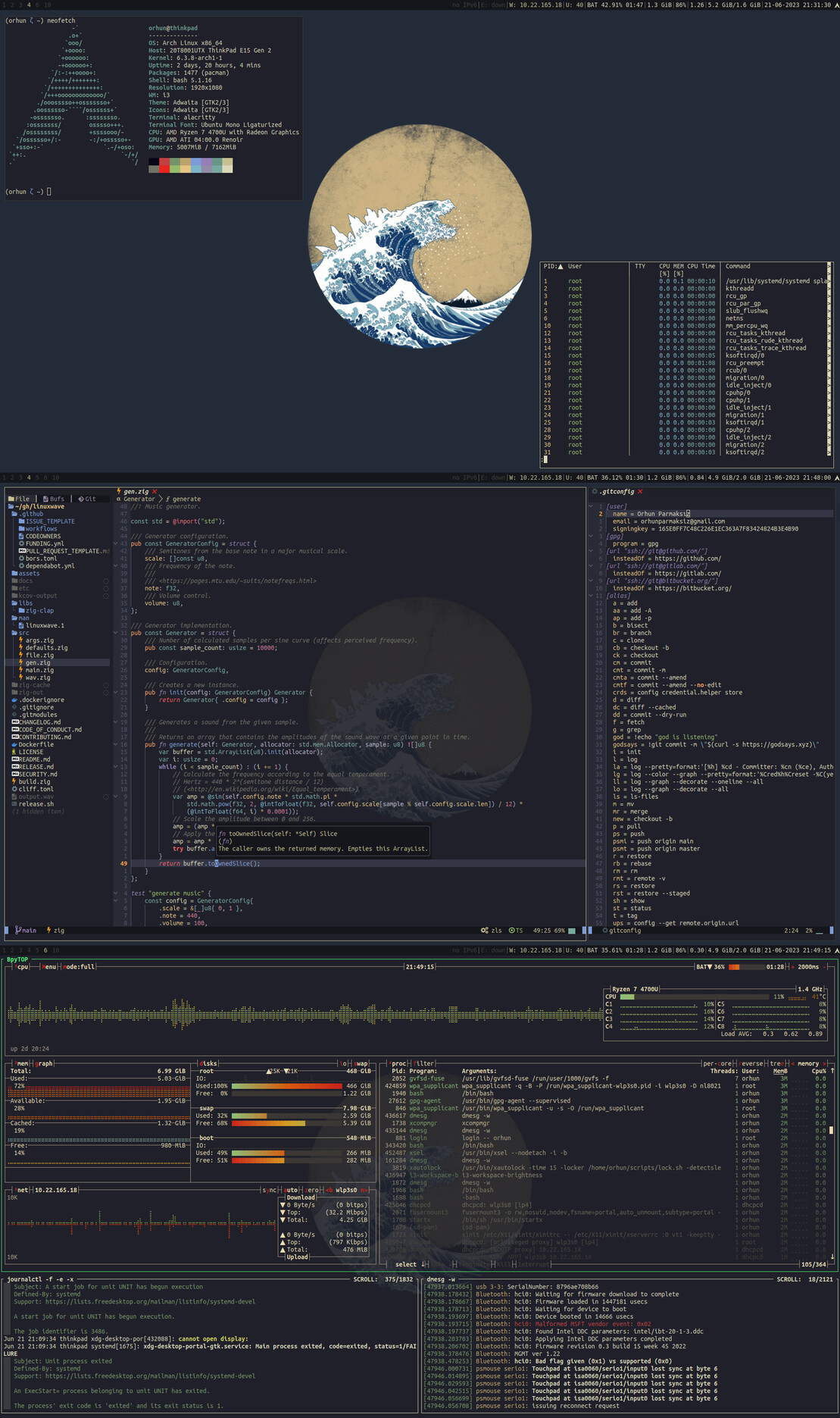This screenshot has height=1418, width=840.
Task: Expand the assets folder
Action: tap(26, 574)
